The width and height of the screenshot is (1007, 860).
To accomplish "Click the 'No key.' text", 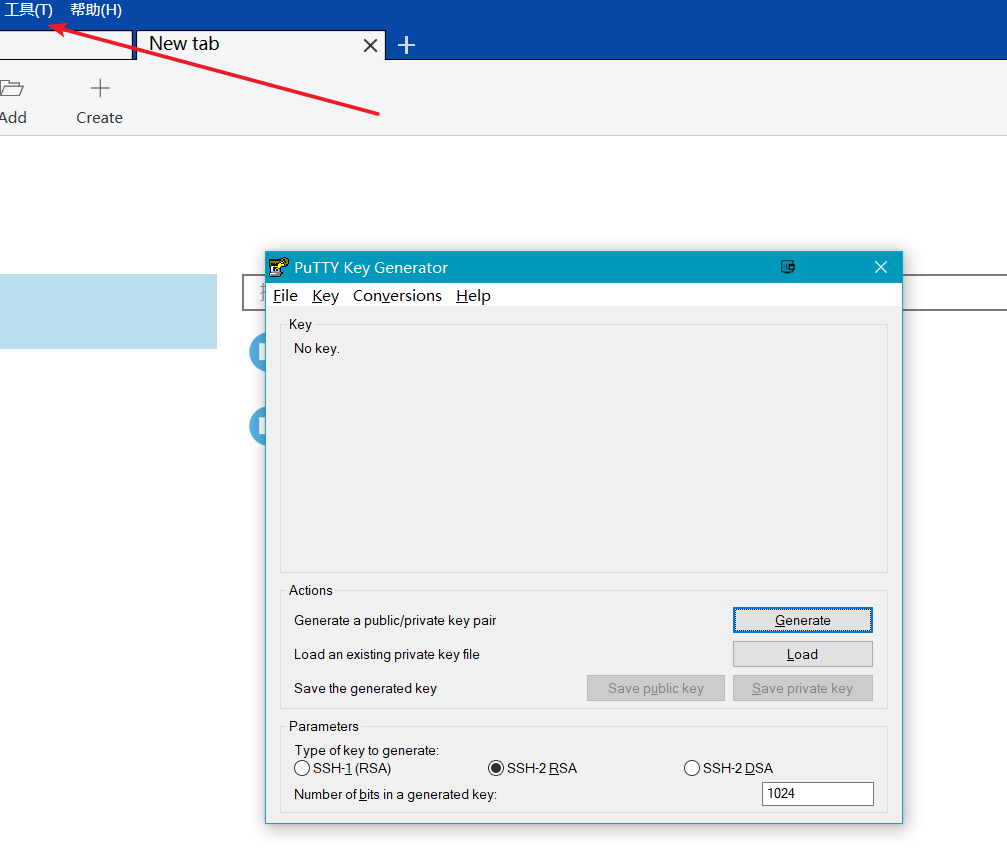I will [x=317, y=348].
